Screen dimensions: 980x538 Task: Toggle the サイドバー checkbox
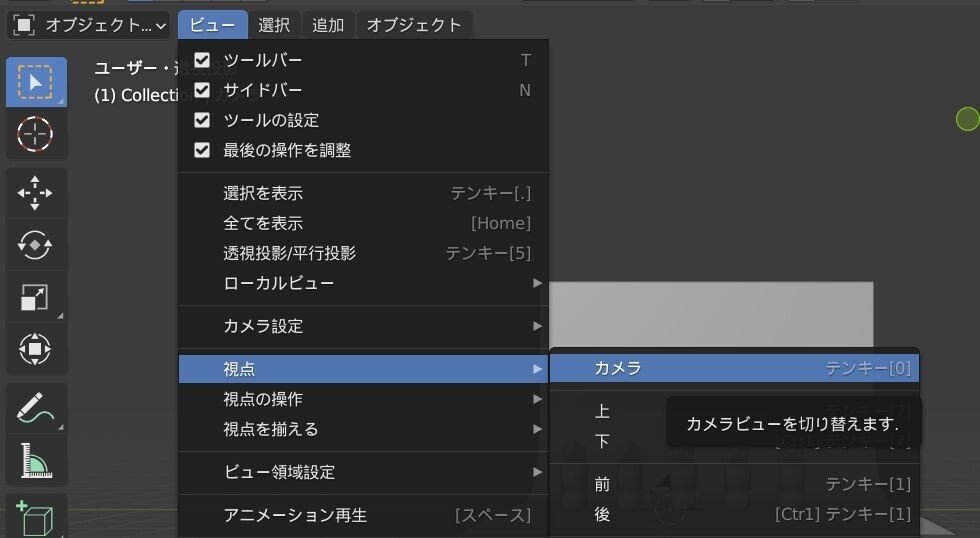(202, 90)
